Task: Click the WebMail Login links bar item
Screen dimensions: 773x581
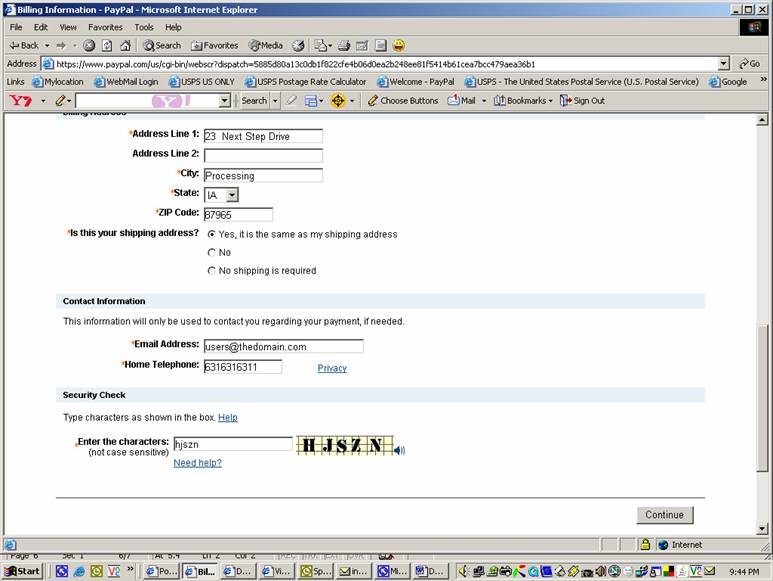Action: [126, 82]
